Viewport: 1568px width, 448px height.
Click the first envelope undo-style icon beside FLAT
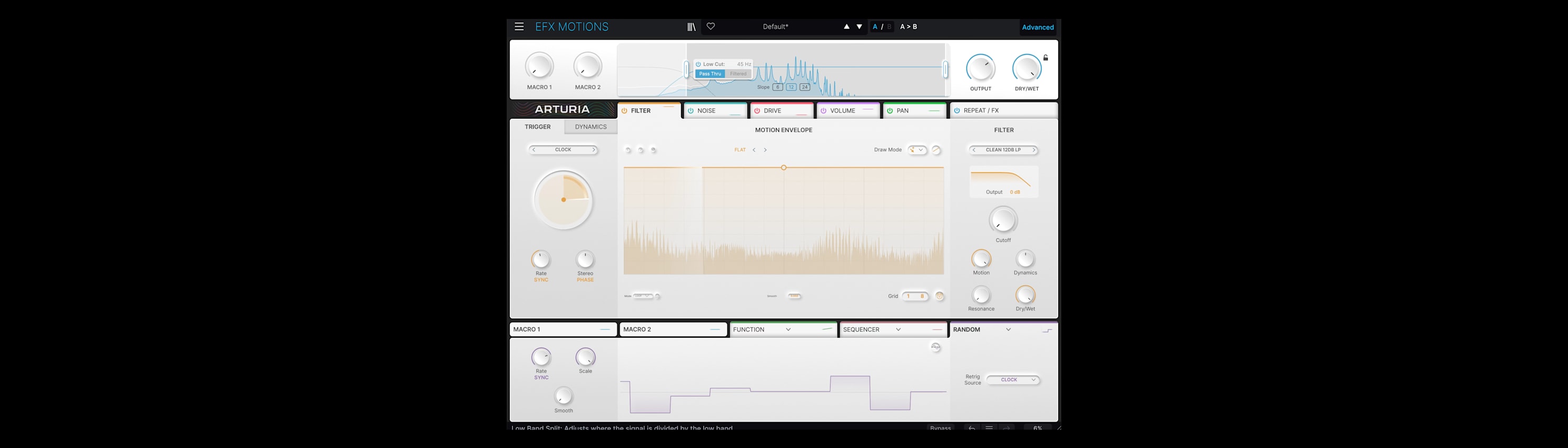tap(627, 150)
